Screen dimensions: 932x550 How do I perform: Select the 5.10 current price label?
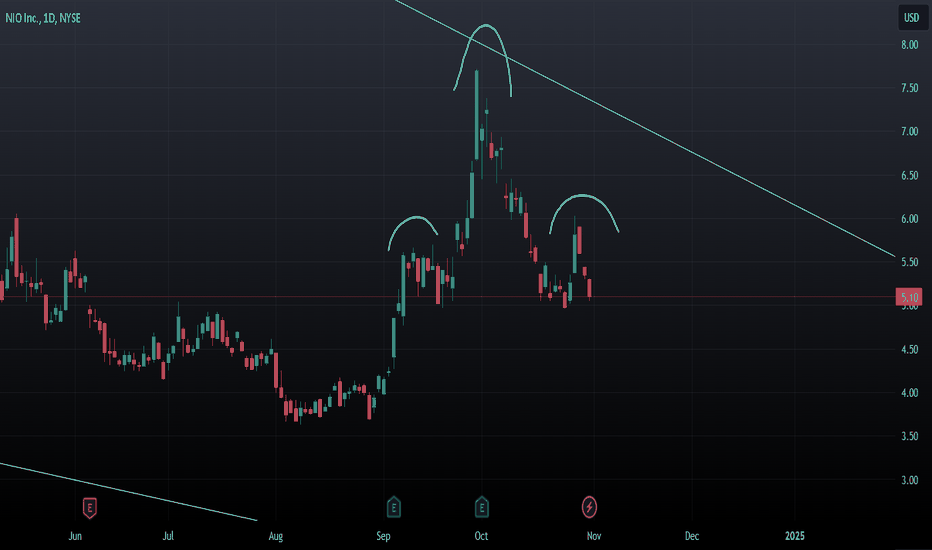coord(909,297)
